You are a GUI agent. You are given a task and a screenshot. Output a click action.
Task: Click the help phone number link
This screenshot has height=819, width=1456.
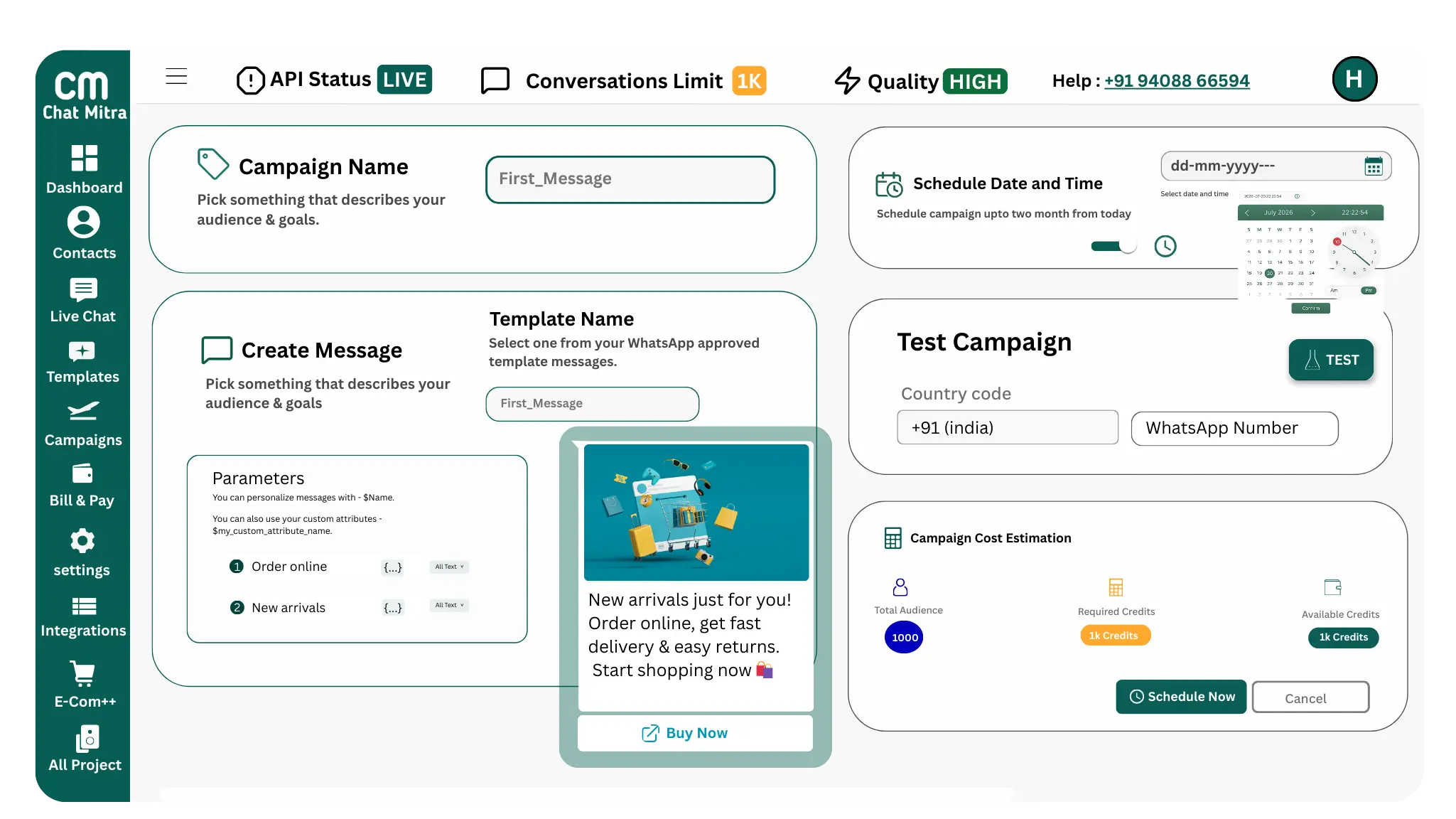coord(1176,81)
